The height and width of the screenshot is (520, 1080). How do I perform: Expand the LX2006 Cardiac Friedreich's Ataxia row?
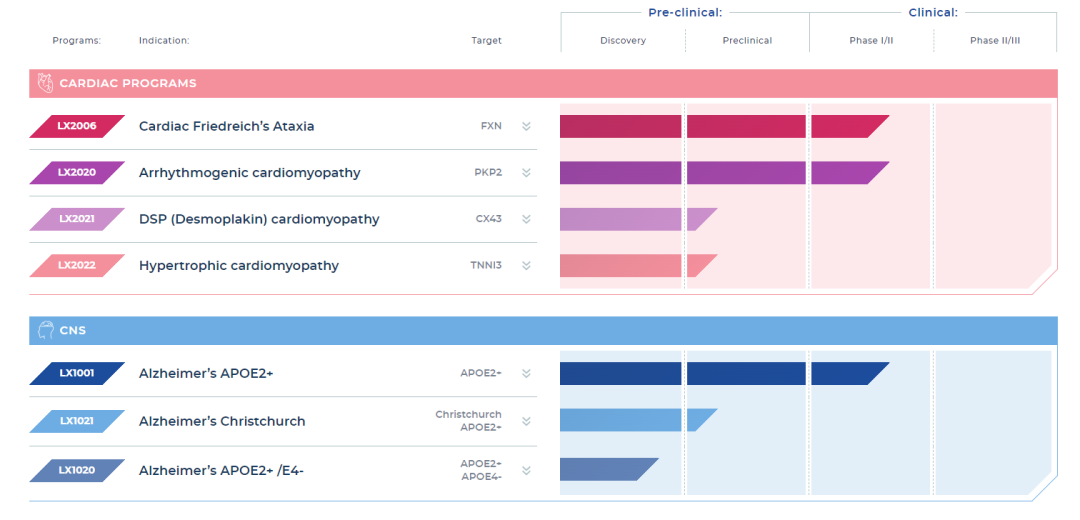(526, 126)
